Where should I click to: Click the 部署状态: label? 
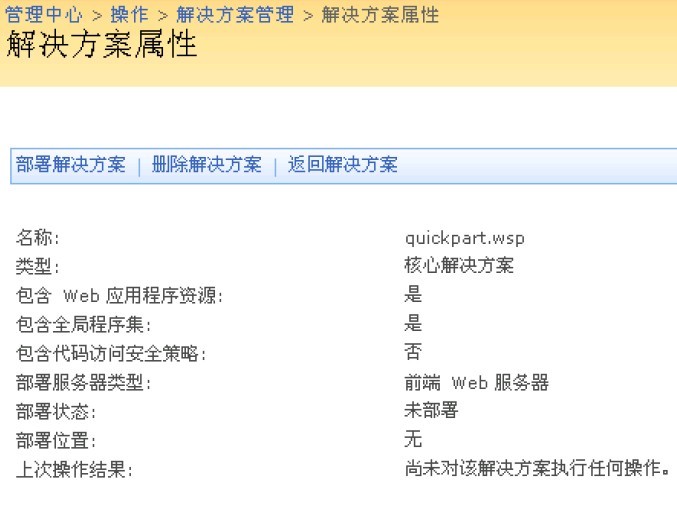(56, 411)
